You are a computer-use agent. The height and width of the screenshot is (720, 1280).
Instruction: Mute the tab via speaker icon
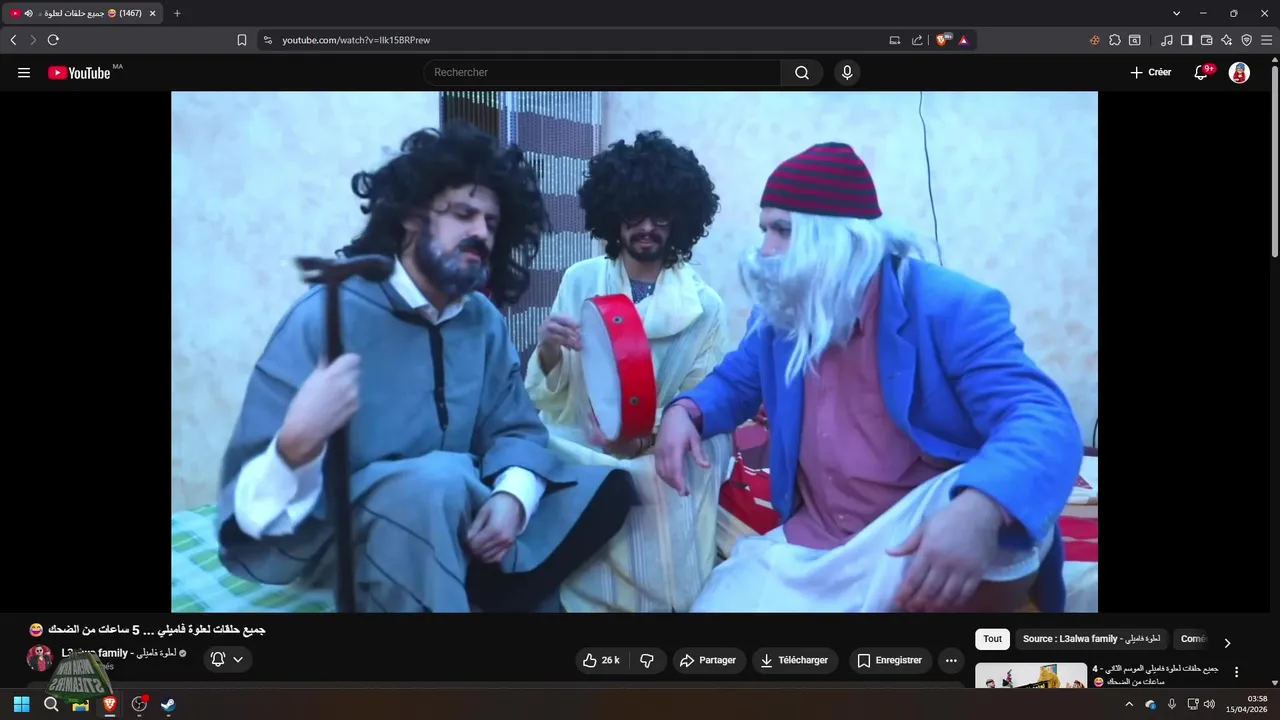coord(28,13)
